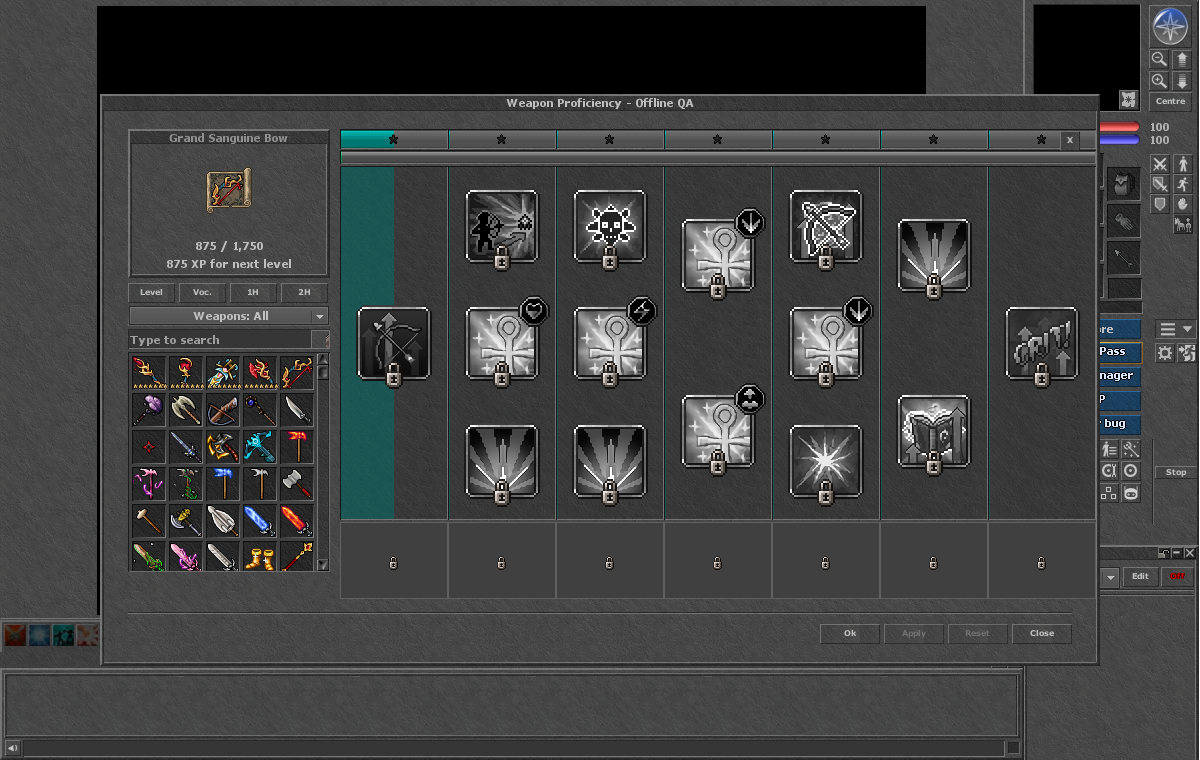Toggle the 1H weapon filter
Image resolution: width=1200 pixels, height=760 pixels.
click(x=253, y=293)
